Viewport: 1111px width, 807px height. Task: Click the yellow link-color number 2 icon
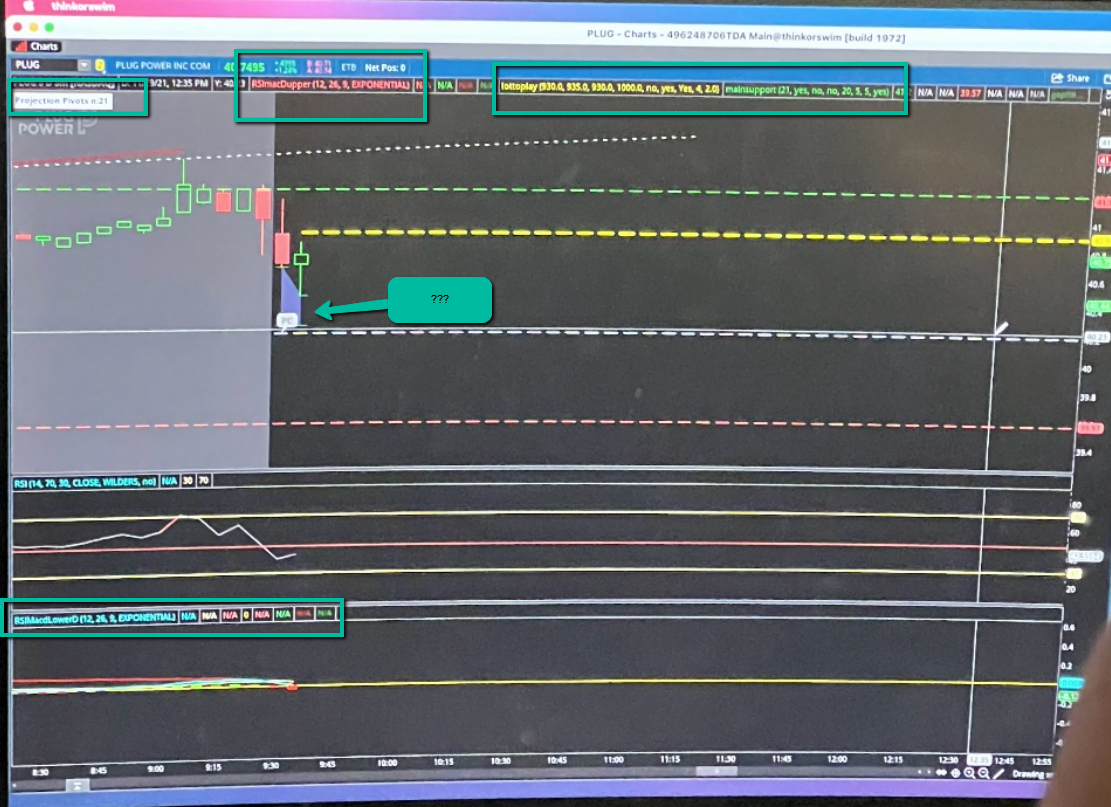coord(100,65)
